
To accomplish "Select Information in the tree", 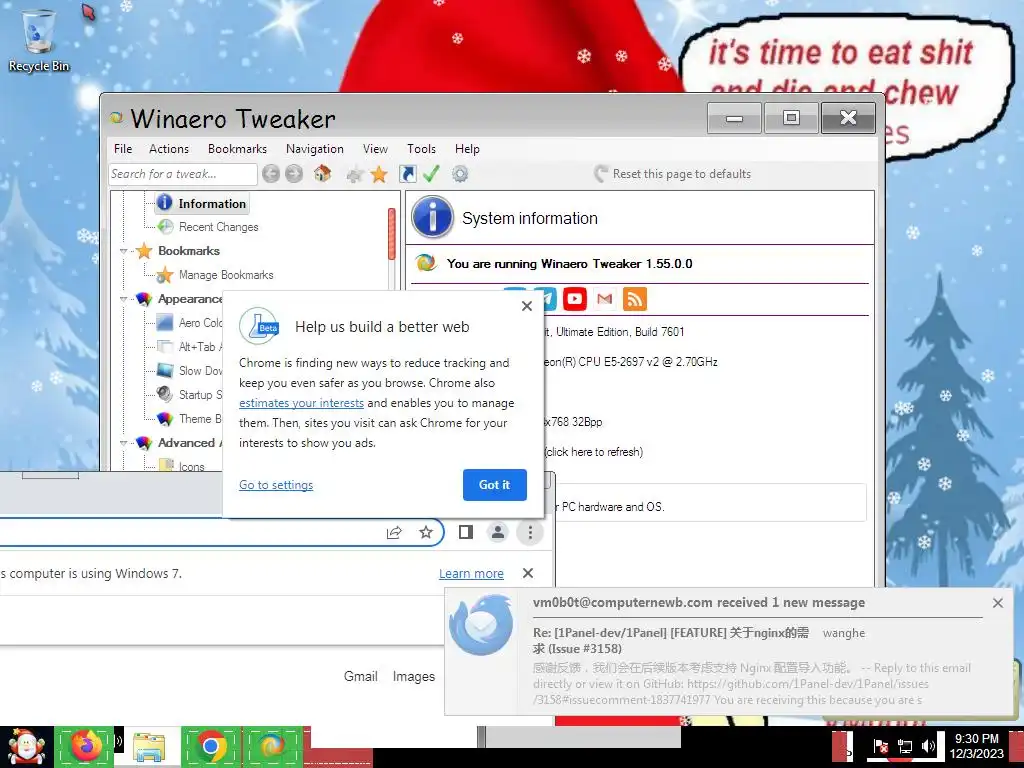I will (x=202, y=203).
